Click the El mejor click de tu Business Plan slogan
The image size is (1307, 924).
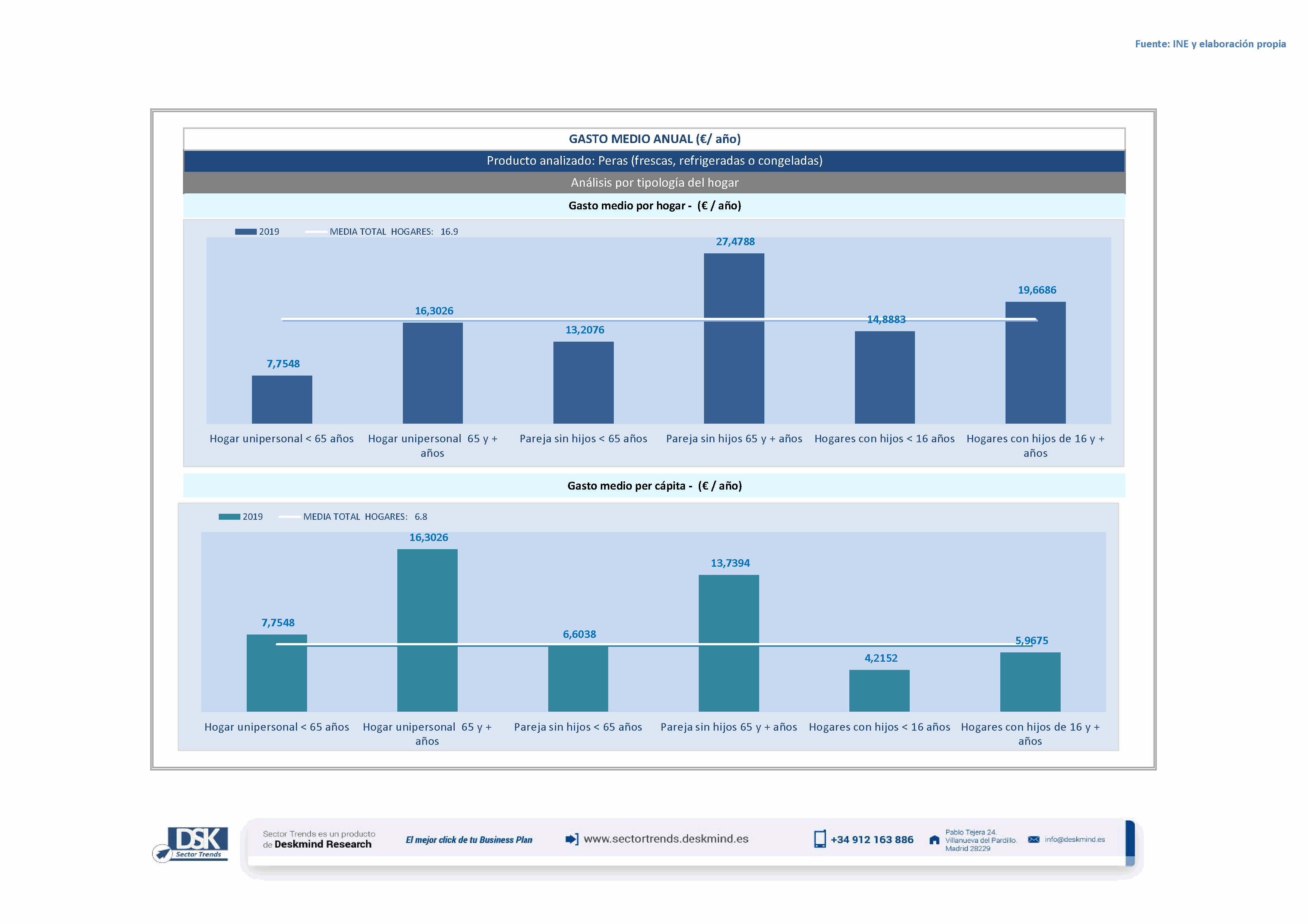468,840
